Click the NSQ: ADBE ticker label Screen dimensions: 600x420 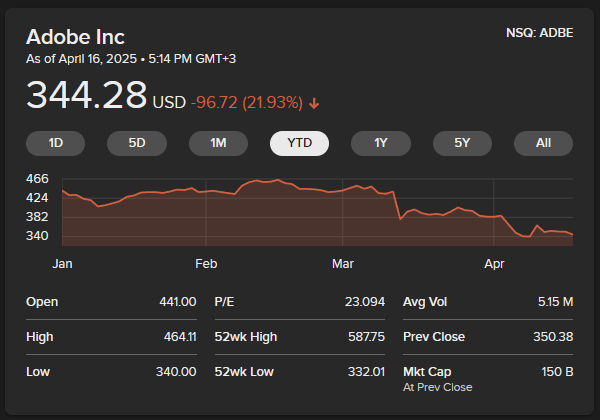click(x=540, y=33)
